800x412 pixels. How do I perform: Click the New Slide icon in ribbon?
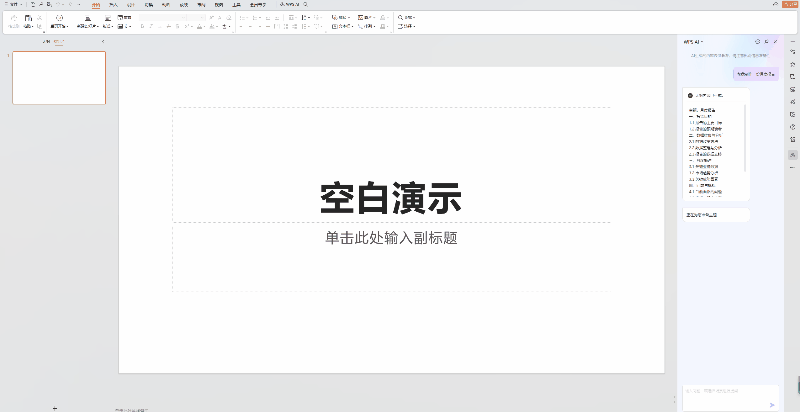pos(88,20)
